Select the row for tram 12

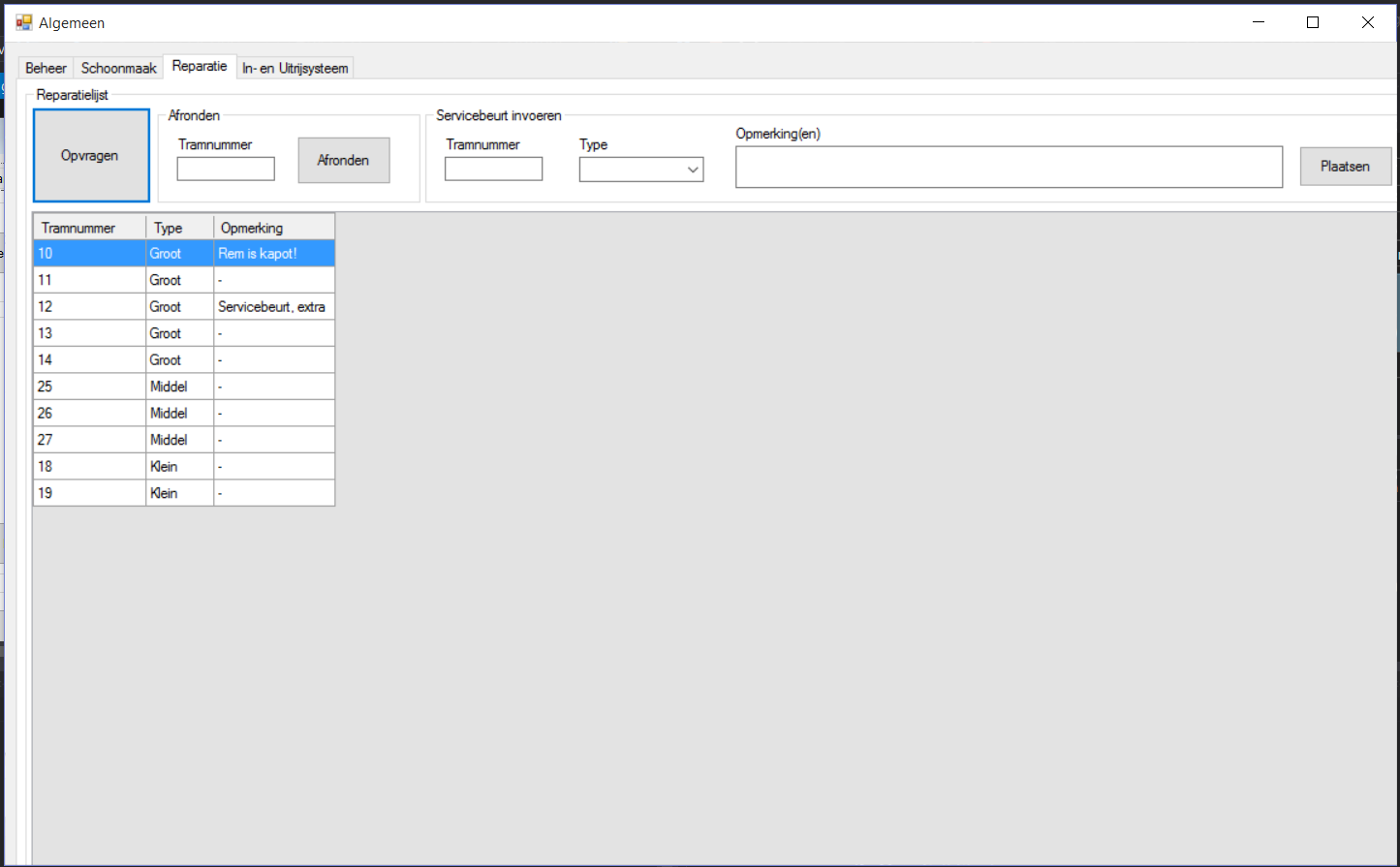[x=89, y=307]
